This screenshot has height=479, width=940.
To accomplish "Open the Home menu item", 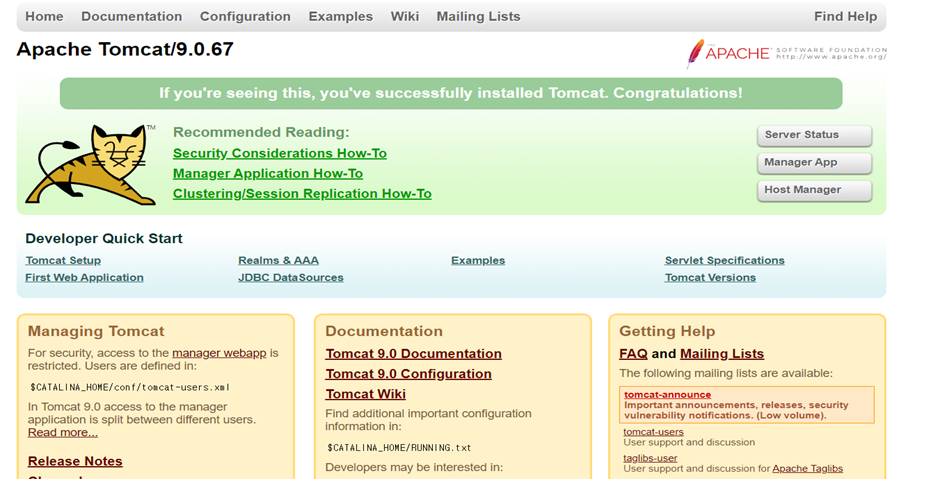I will pos(44,17).
